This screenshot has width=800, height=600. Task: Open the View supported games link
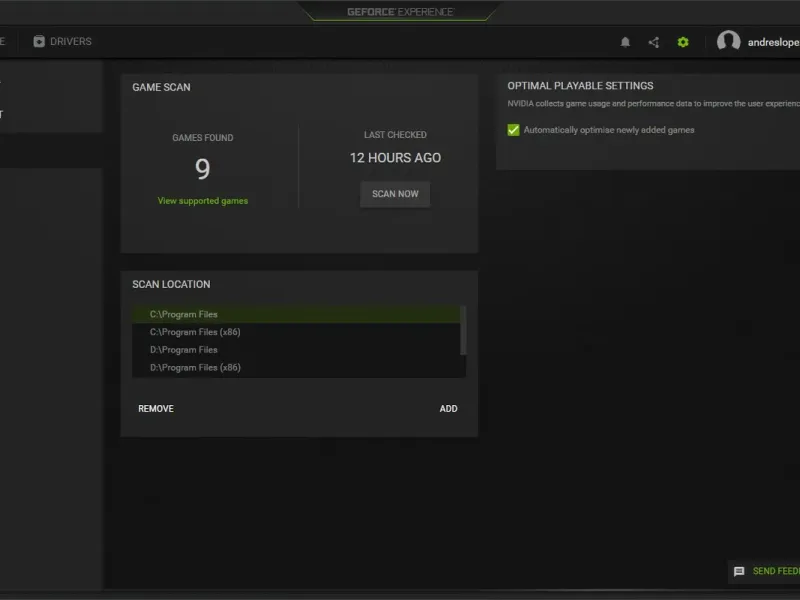[203, 201]
